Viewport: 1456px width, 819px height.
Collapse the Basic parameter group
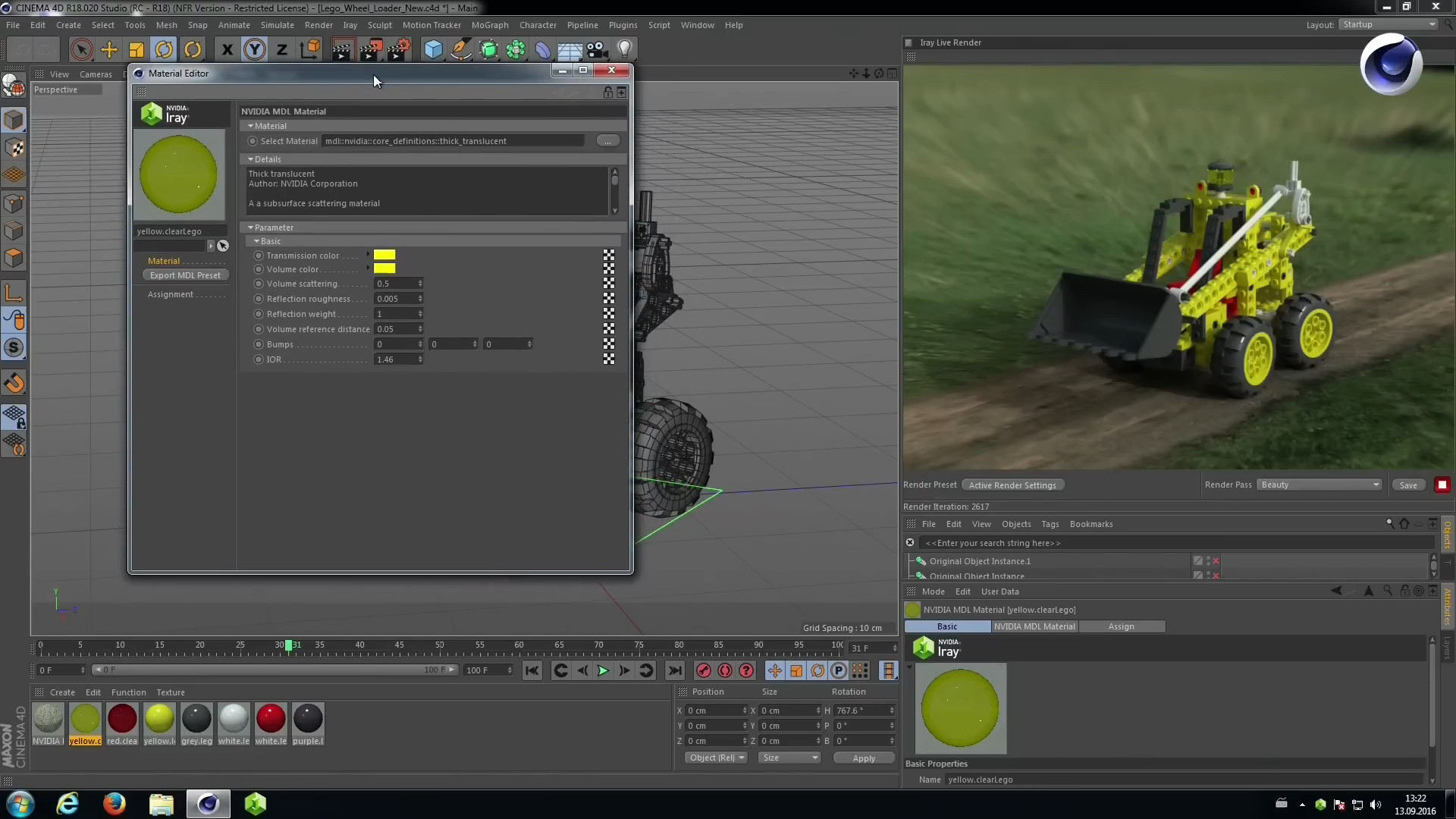tap(257, 241)
